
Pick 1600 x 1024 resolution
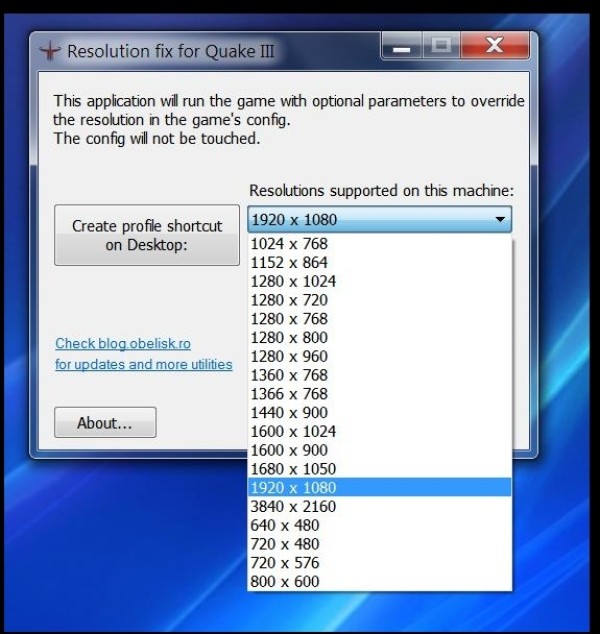(379, 431)
